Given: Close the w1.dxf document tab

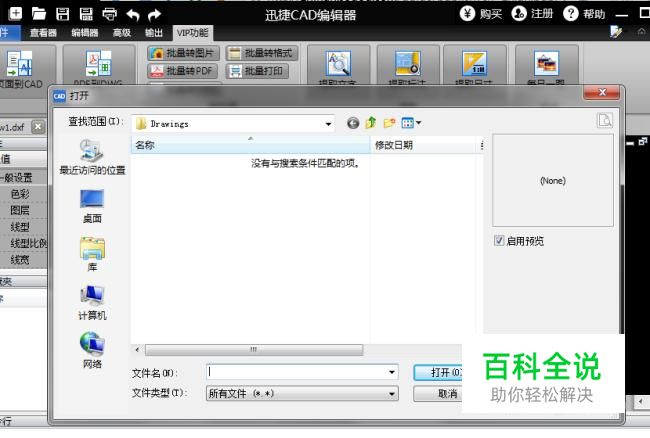Looking at the screenshot, I should (x=38, y=126).
